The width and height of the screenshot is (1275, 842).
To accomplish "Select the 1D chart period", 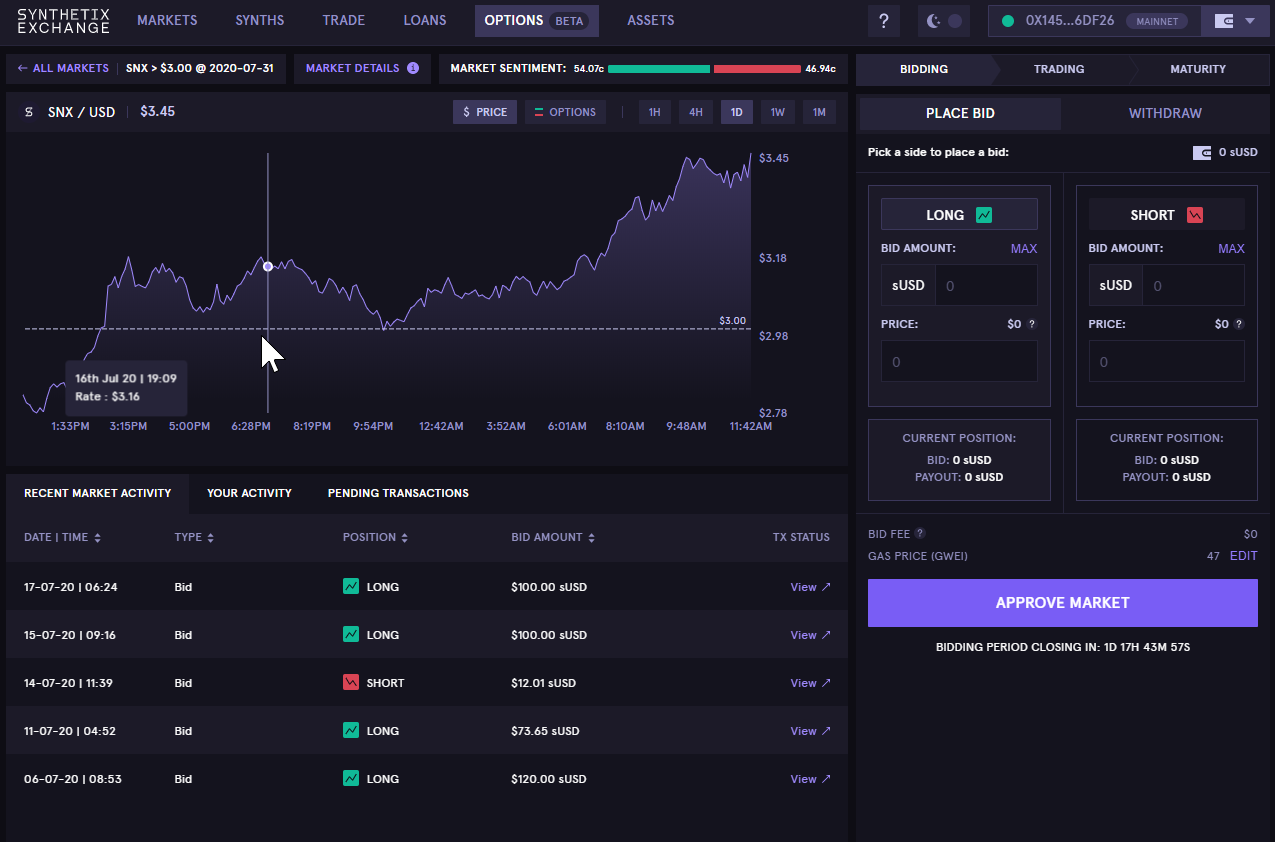I will pos(736,112).
